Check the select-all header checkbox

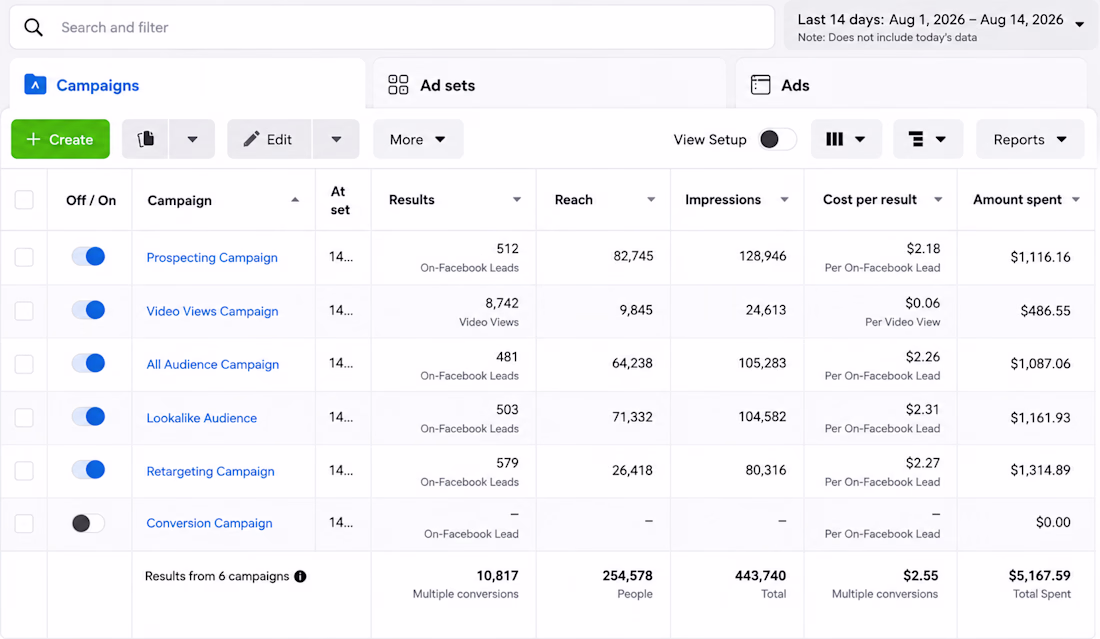(x=24, y=200)
